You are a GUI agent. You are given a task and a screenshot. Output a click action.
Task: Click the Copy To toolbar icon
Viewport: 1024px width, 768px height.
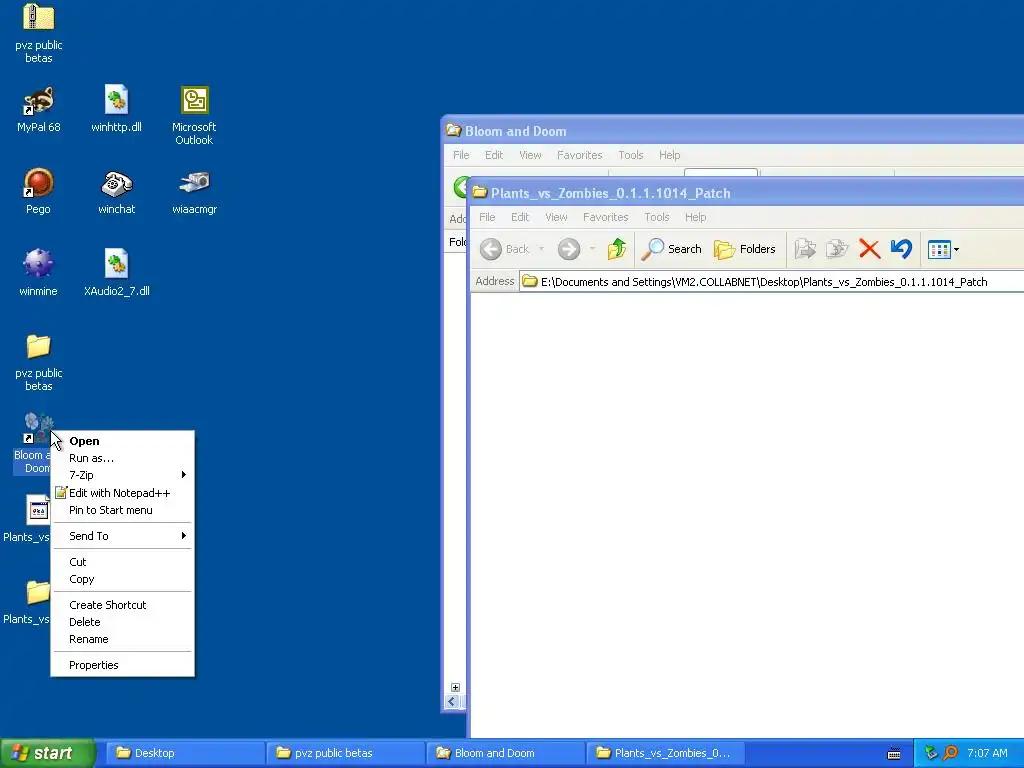pos(837,249)
